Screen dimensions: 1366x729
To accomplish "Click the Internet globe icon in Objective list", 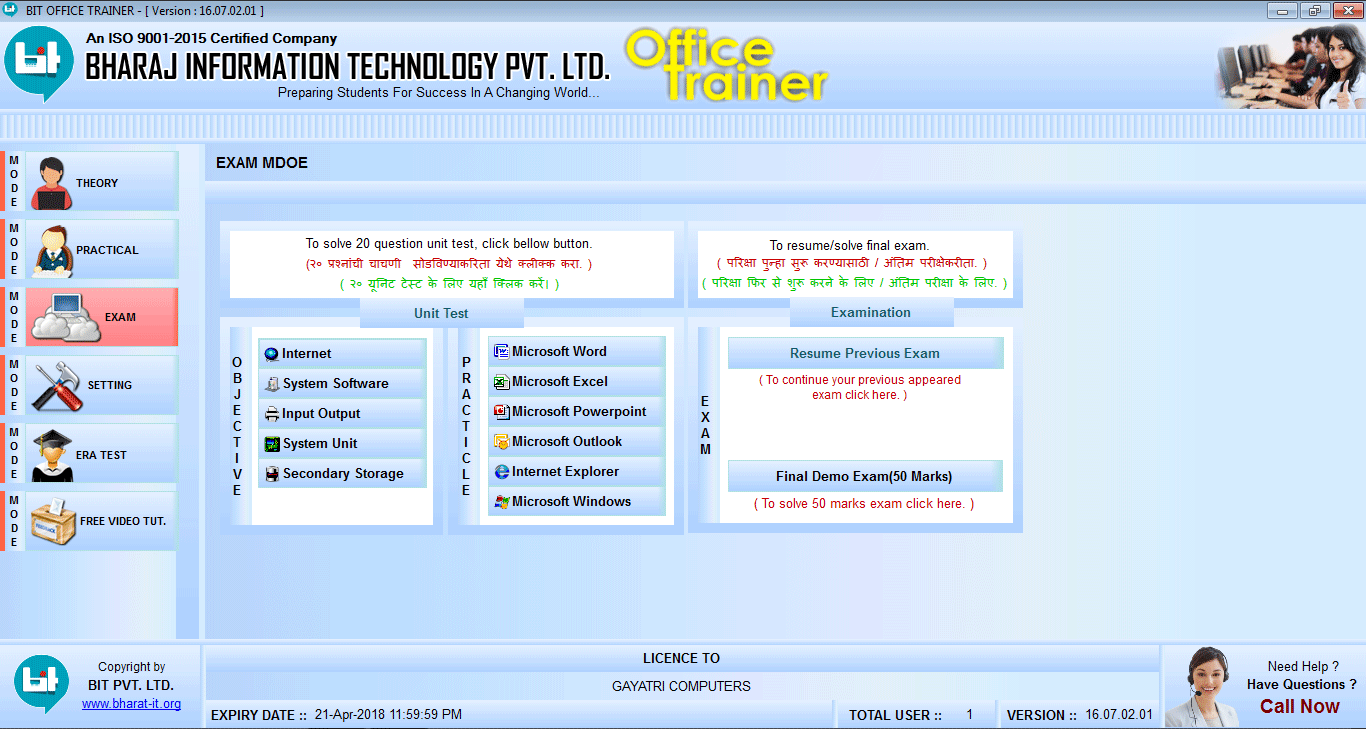I will [271, 354].
